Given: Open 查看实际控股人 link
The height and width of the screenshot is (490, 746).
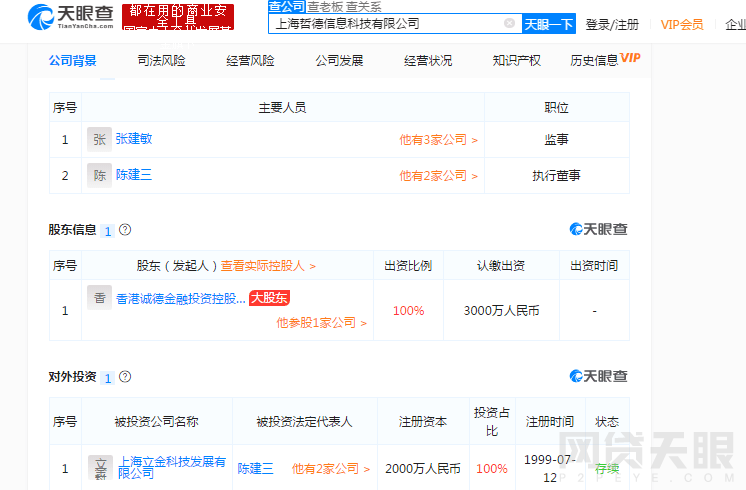Looking at the screenshot, I should click(x=268, y=266).
